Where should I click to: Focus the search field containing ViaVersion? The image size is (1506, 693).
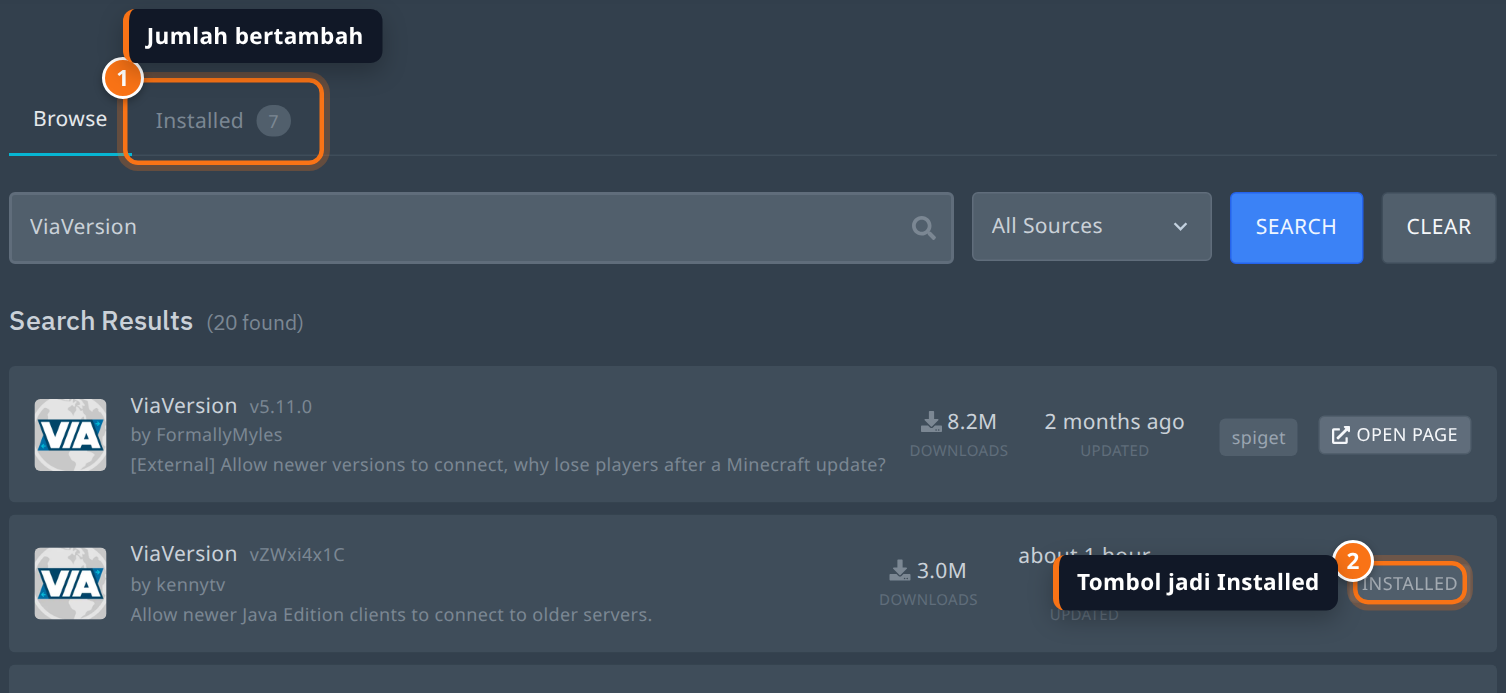[x=481, y=227]
